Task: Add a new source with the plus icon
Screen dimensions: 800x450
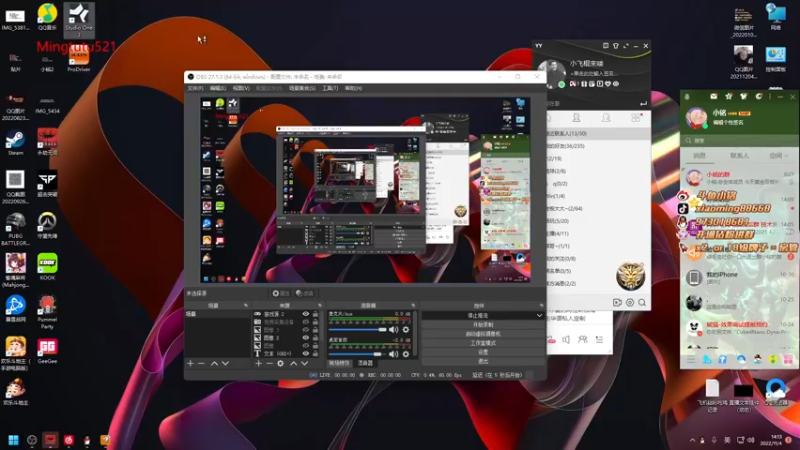Action: click(x=259, y=363)
